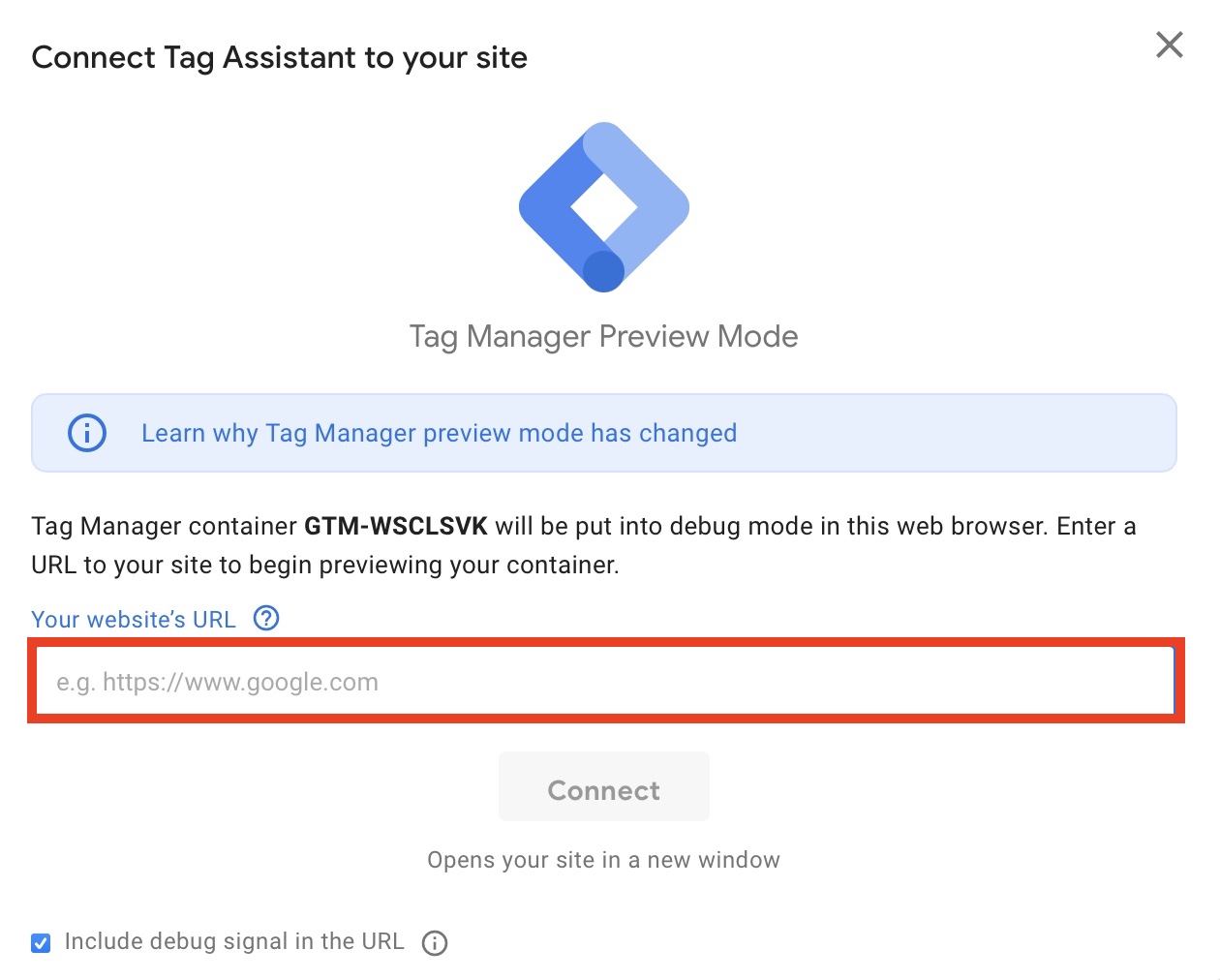1220x980 pixels.
Task: Focus the website URL input field
Action: point(605,682)
